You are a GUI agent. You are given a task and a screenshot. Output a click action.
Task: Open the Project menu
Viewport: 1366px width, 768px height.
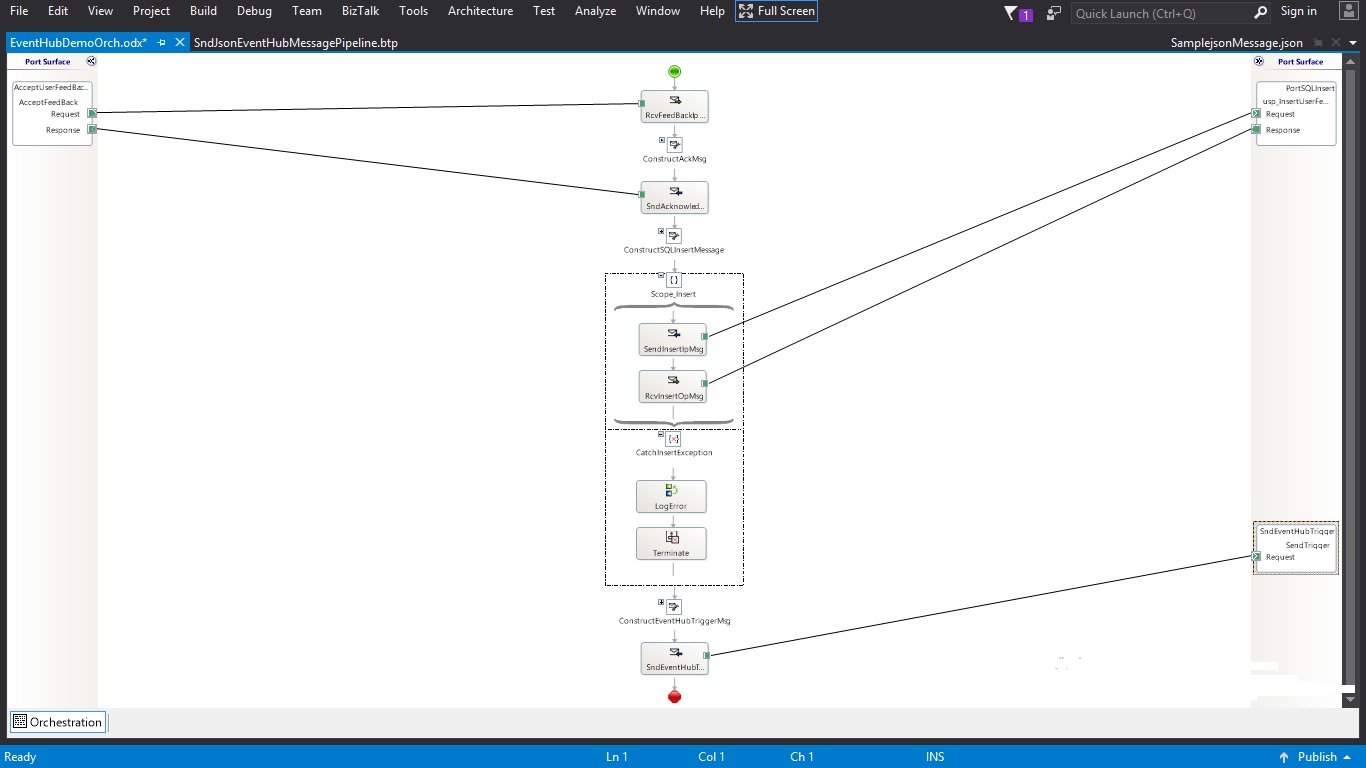click(152, 11)
